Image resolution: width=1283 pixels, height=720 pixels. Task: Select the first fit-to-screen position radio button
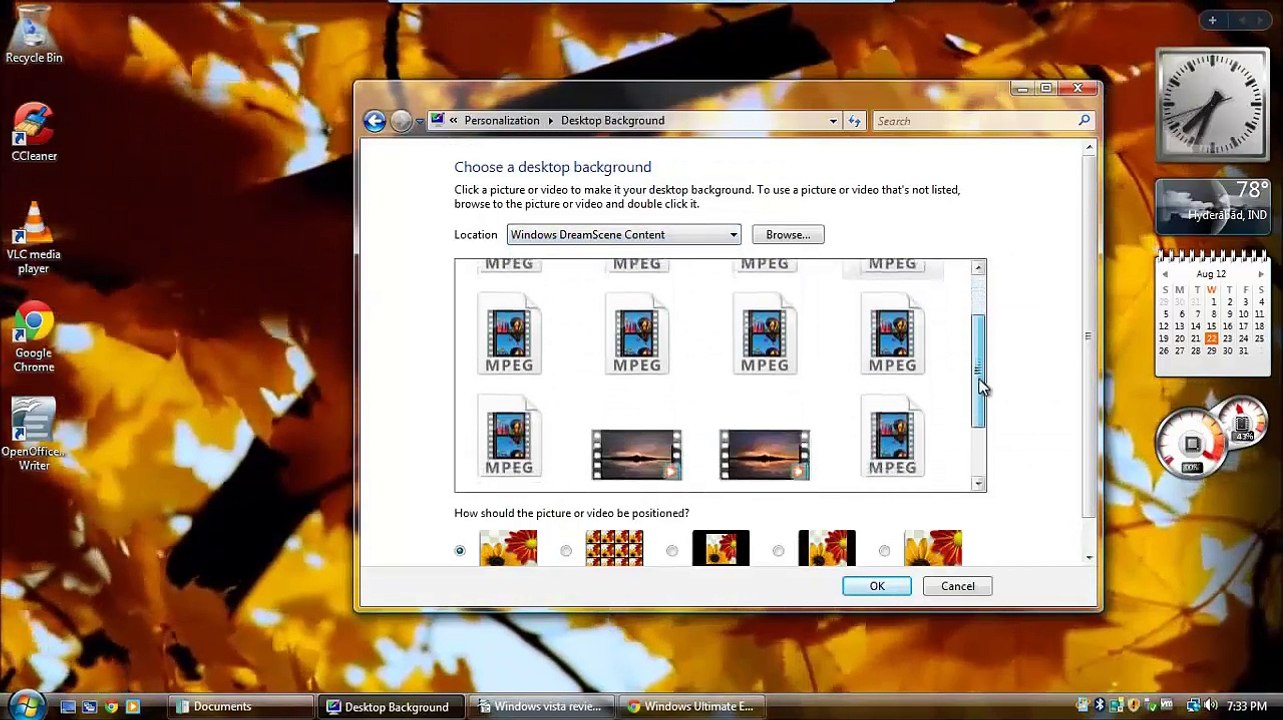tap(460, 551)
